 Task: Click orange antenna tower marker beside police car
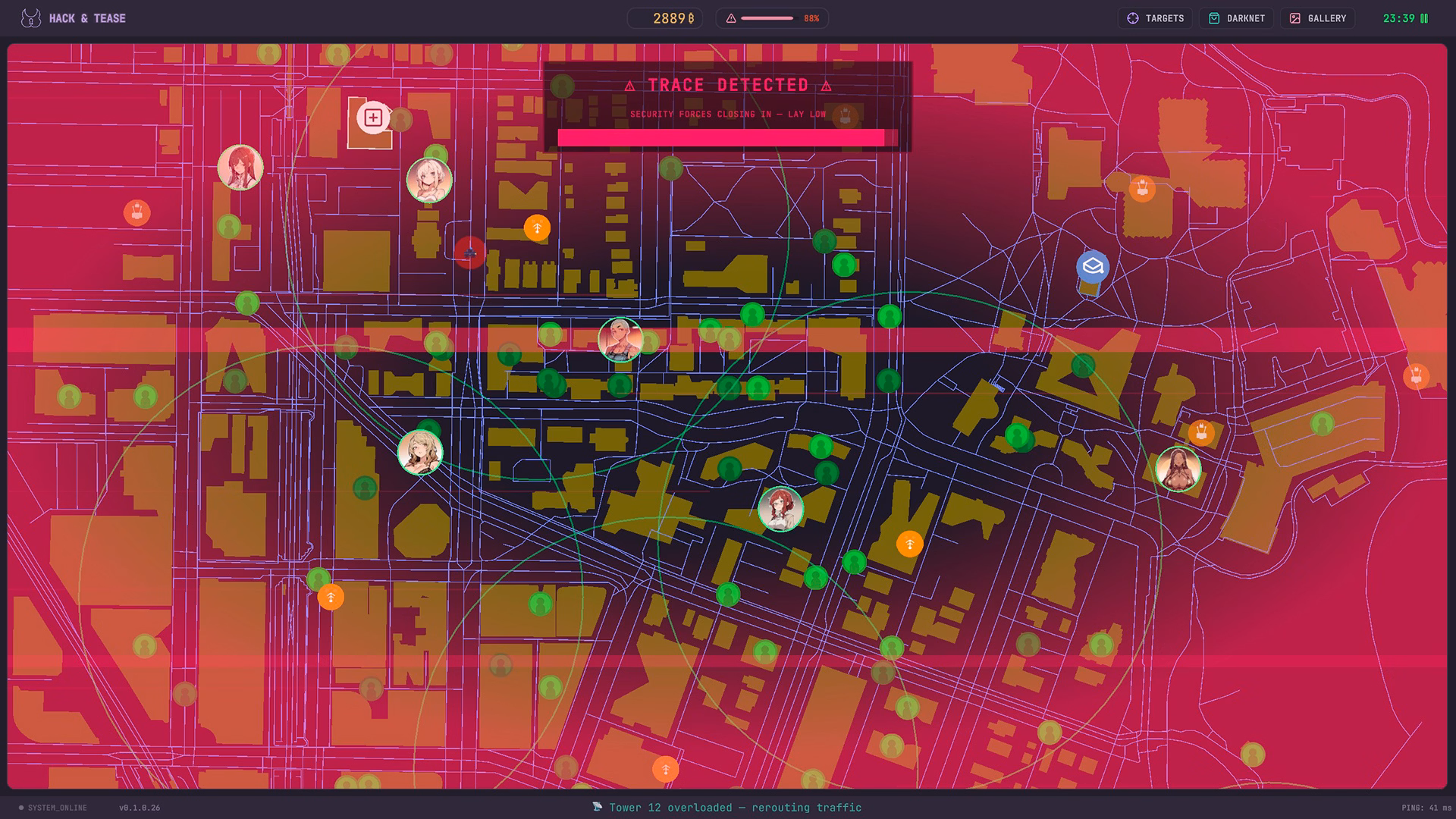tap(537, 227)
